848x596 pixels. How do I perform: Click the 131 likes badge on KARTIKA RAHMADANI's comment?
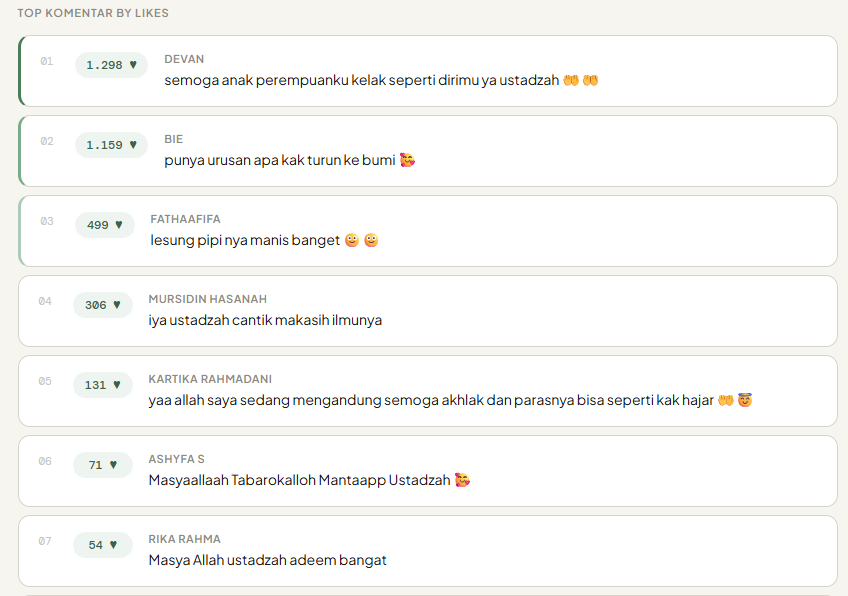103,385
